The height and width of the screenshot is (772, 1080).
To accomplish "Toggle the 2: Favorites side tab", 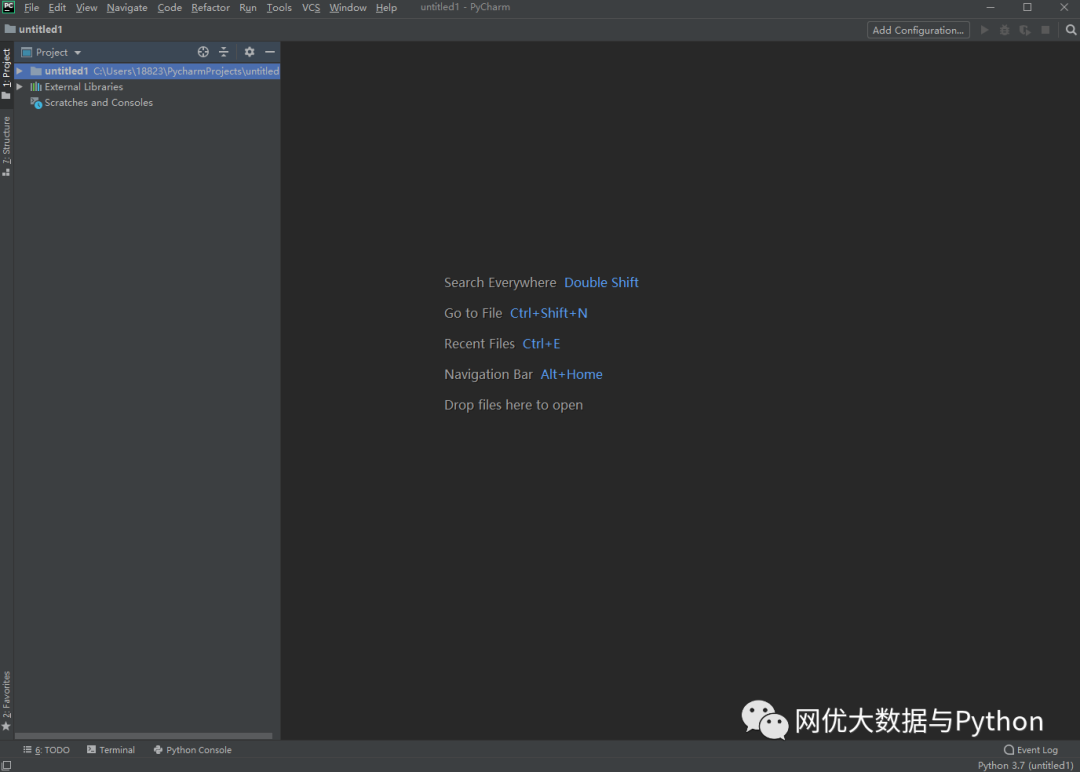I will point(7,700).
